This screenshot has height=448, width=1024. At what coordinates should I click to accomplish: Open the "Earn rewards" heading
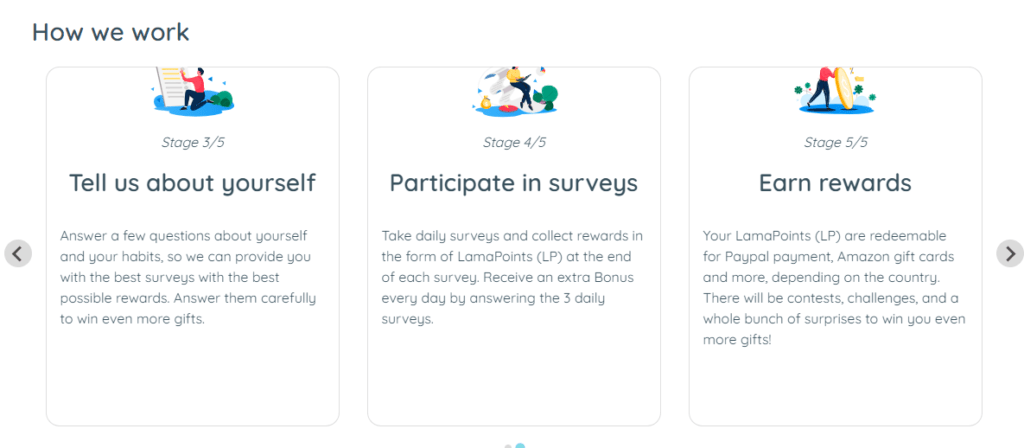(835, 183)
